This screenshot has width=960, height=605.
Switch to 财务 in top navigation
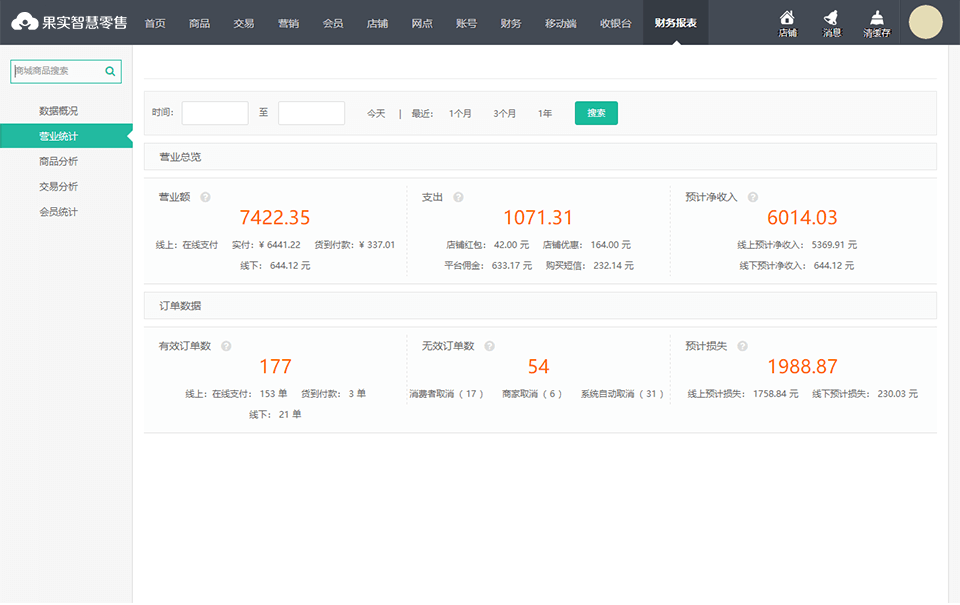point(510,23)
